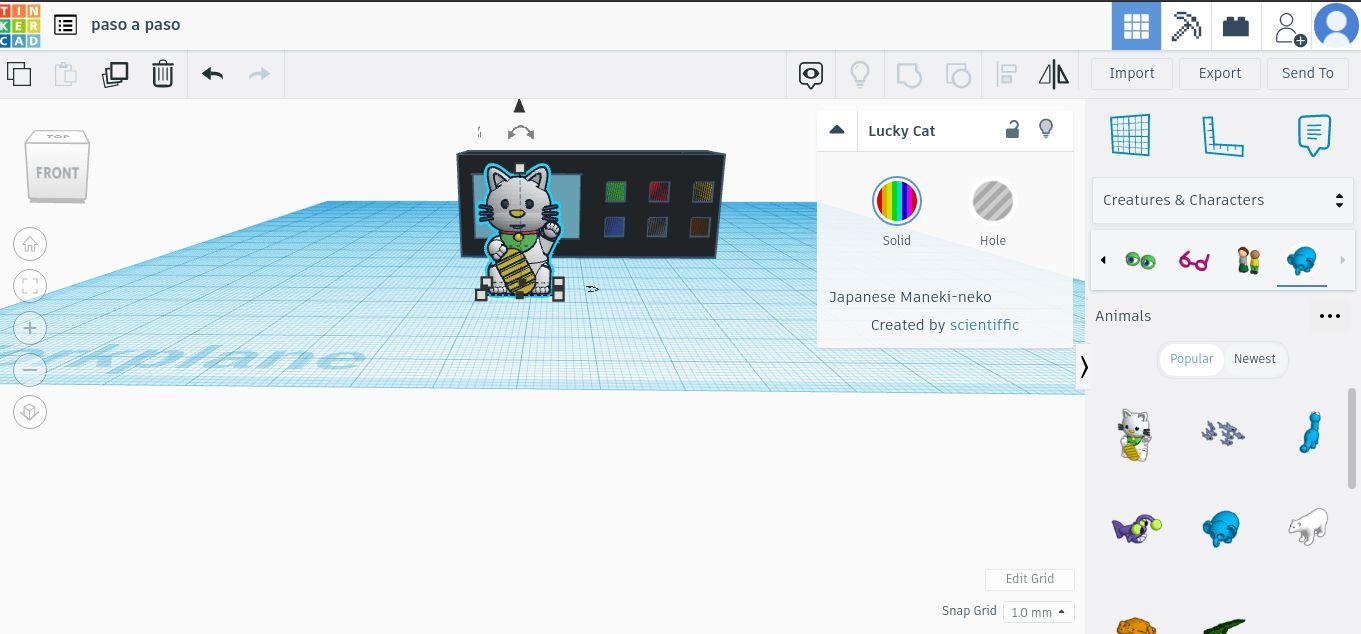This screenshot has width=1361, height=634.
Task: Switch to the Newest tab
Action: click(1254, 359)
